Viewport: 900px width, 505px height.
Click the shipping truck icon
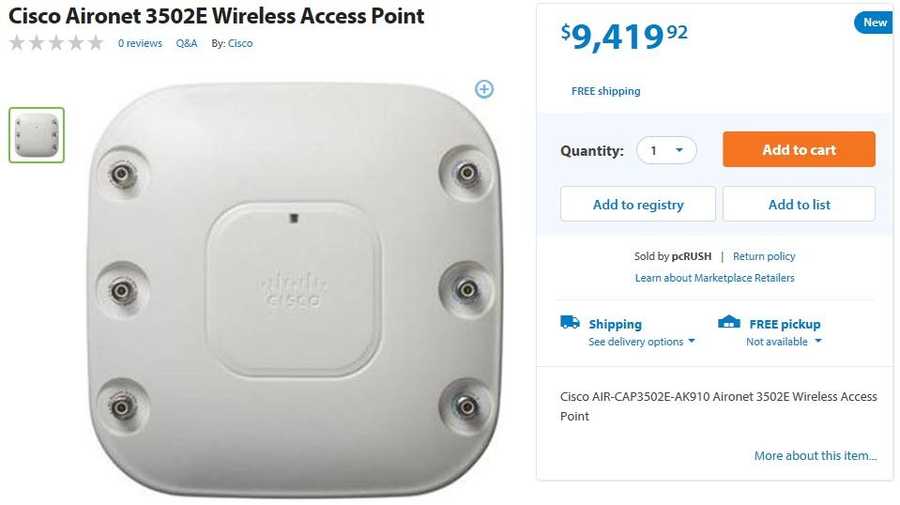click(570, 322)
